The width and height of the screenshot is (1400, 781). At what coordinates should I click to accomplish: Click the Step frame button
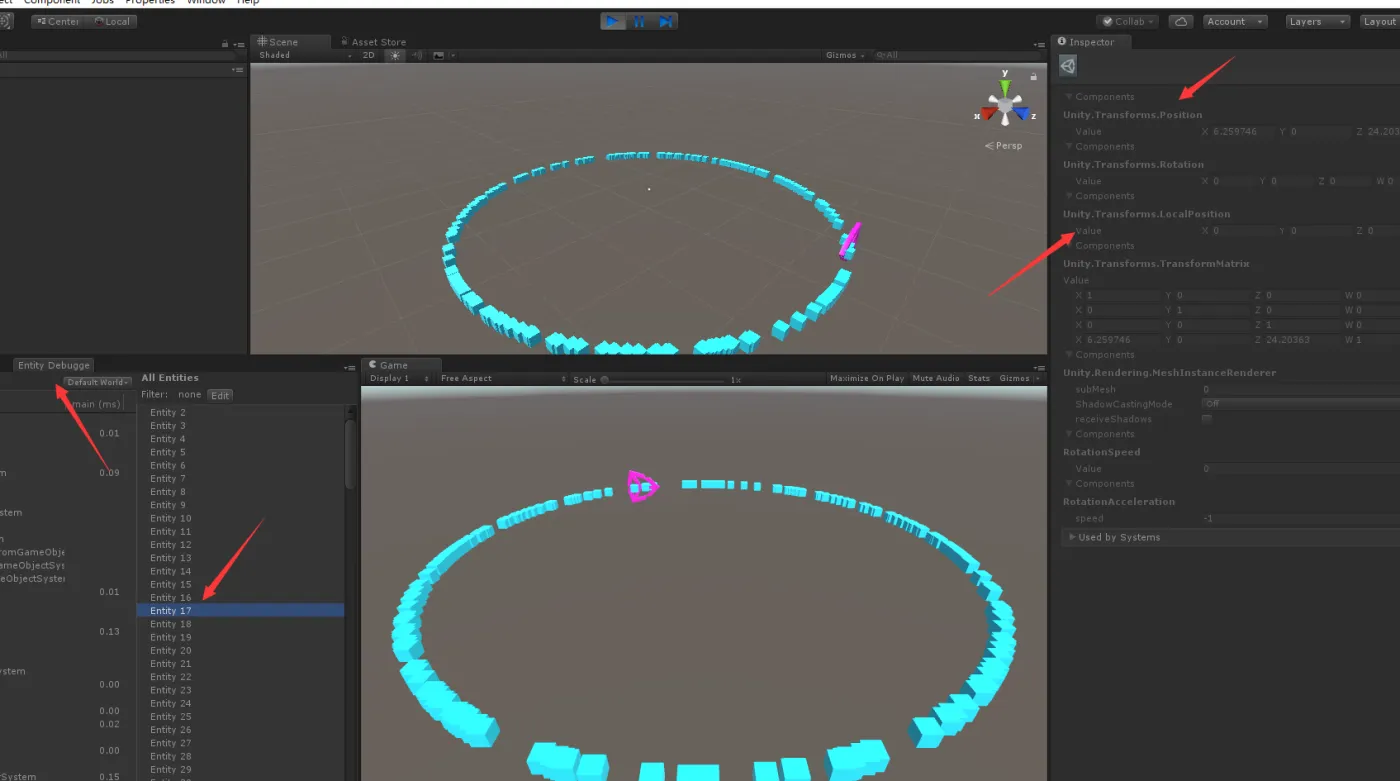point(665,21)
